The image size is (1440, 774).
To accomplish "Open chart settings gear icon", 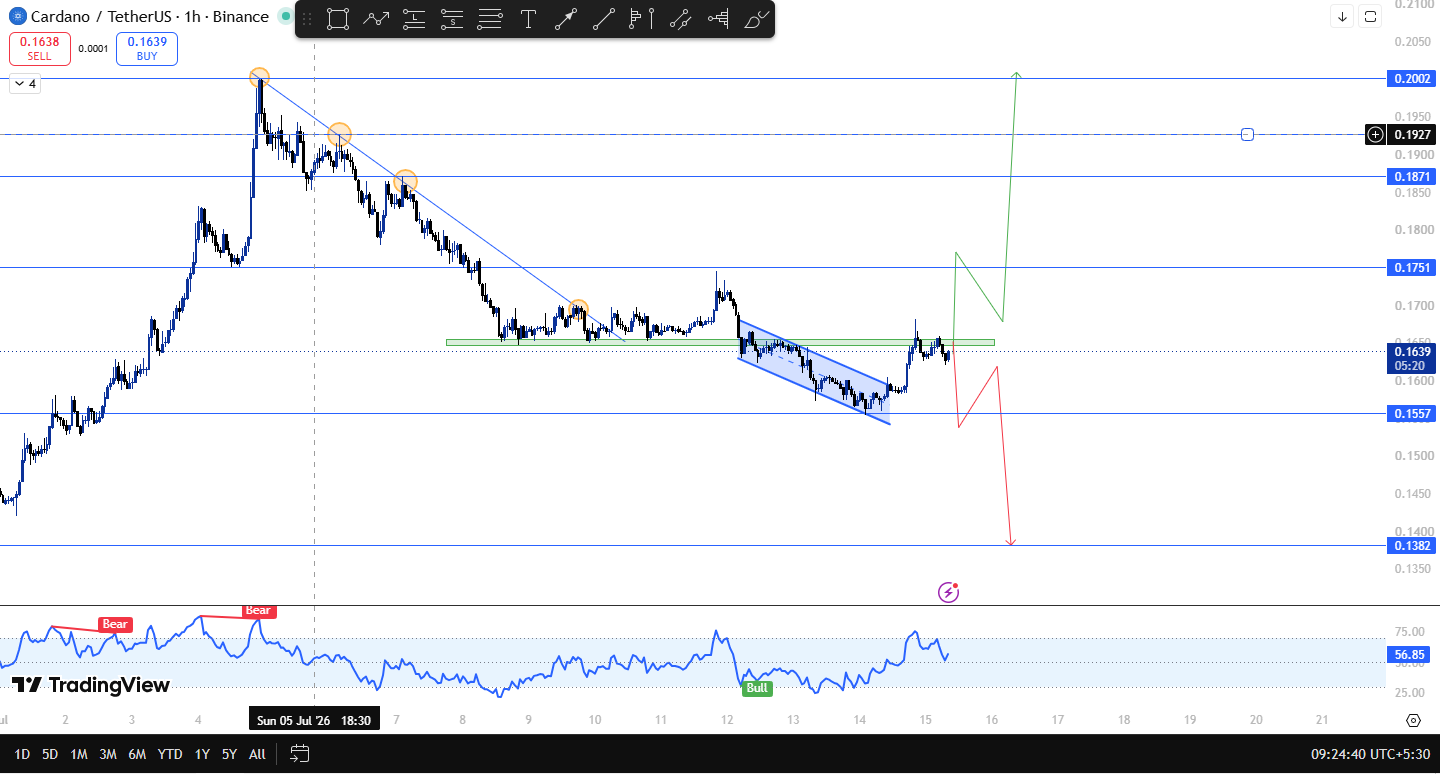I will [x=1413, y=720].
